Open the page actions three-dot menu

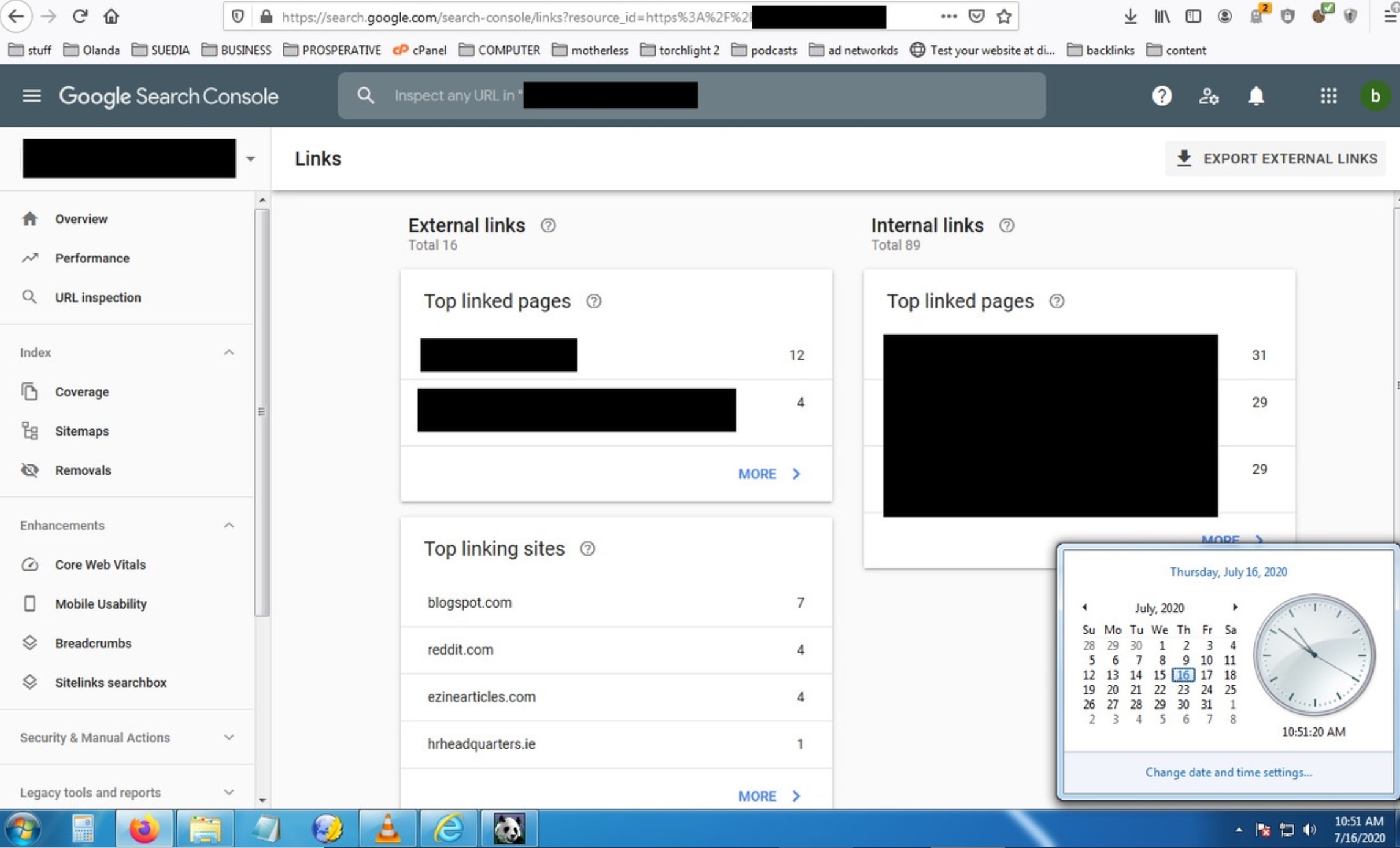click(949, 17)
